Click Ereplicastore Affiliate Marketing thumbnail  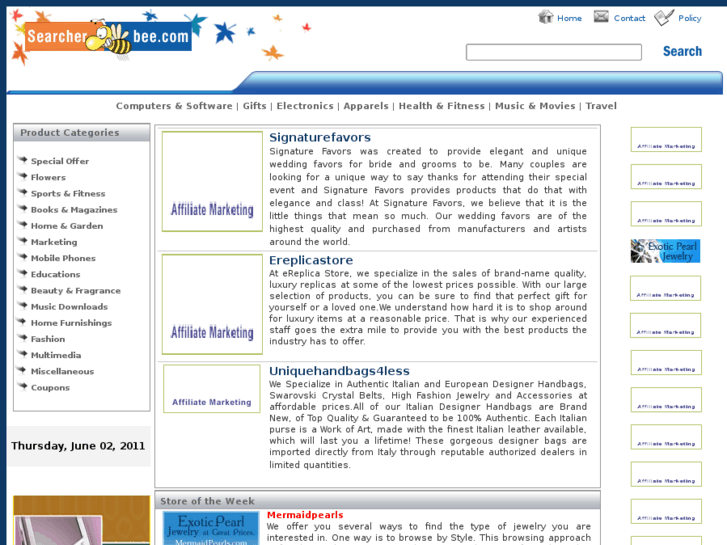point(212,304)
